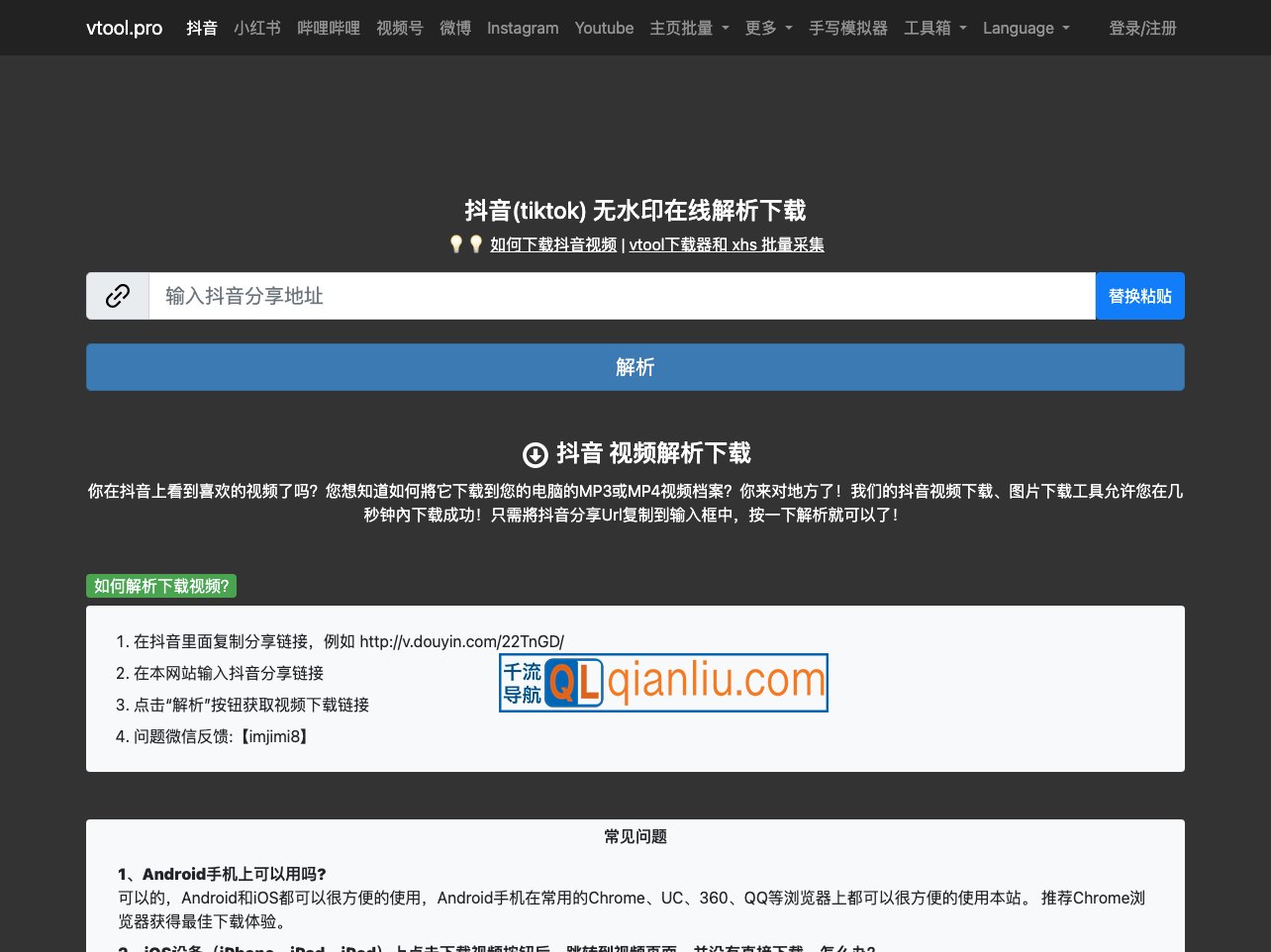Screen dimensions: 1271x952
Task: Select the 哔哩哔哩 menu item
Action: tap(329, 28)
